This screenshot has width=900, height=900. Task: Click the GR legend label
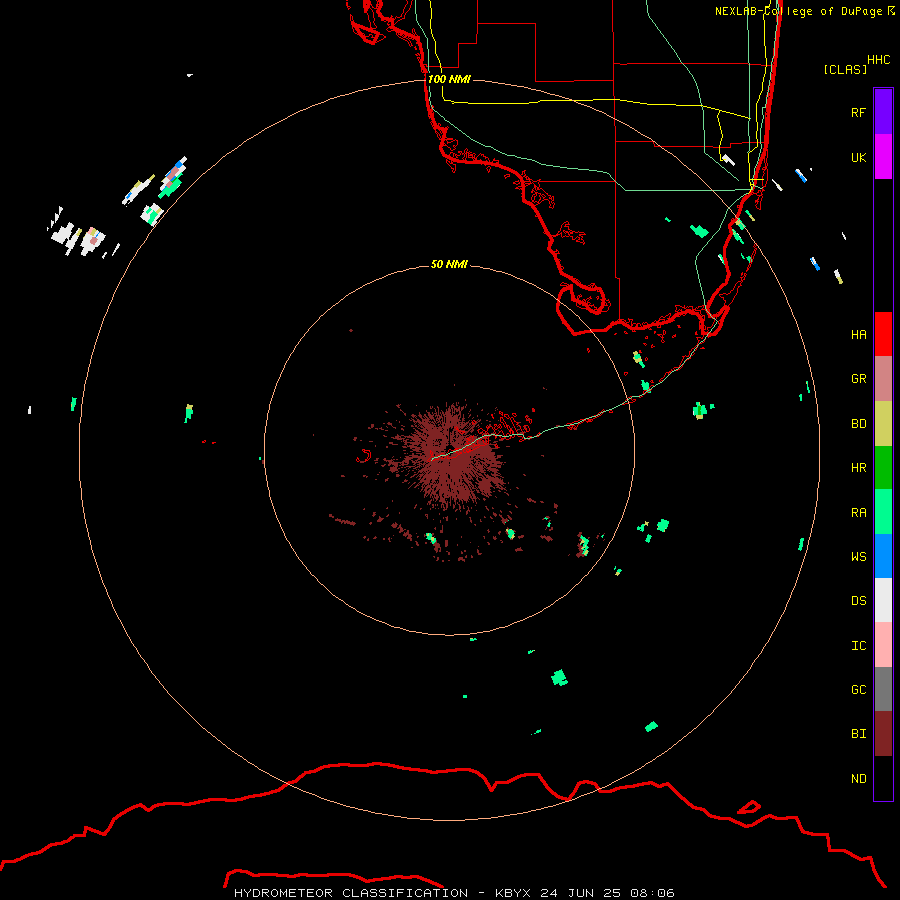coord(858,379)
